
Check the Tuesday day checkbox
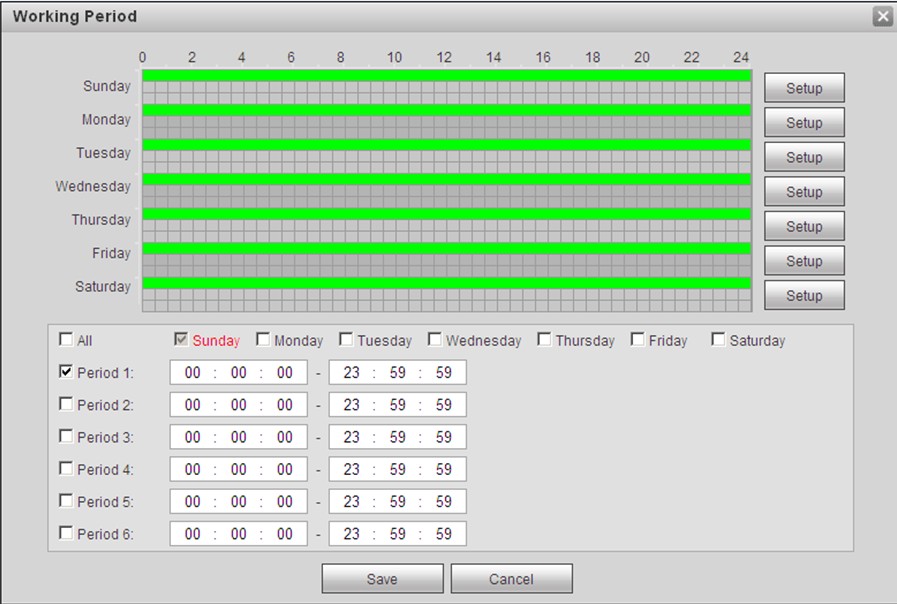click(x=346, y=339)
